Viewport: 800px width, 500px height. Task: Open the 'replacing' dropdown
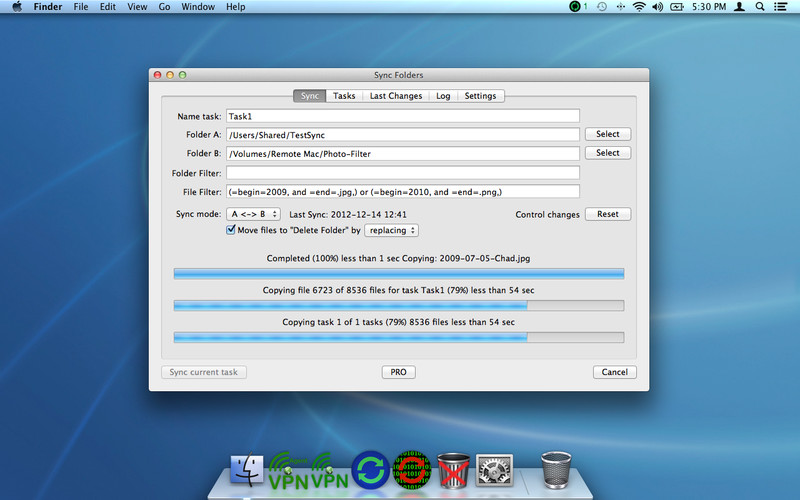point(392,231)
